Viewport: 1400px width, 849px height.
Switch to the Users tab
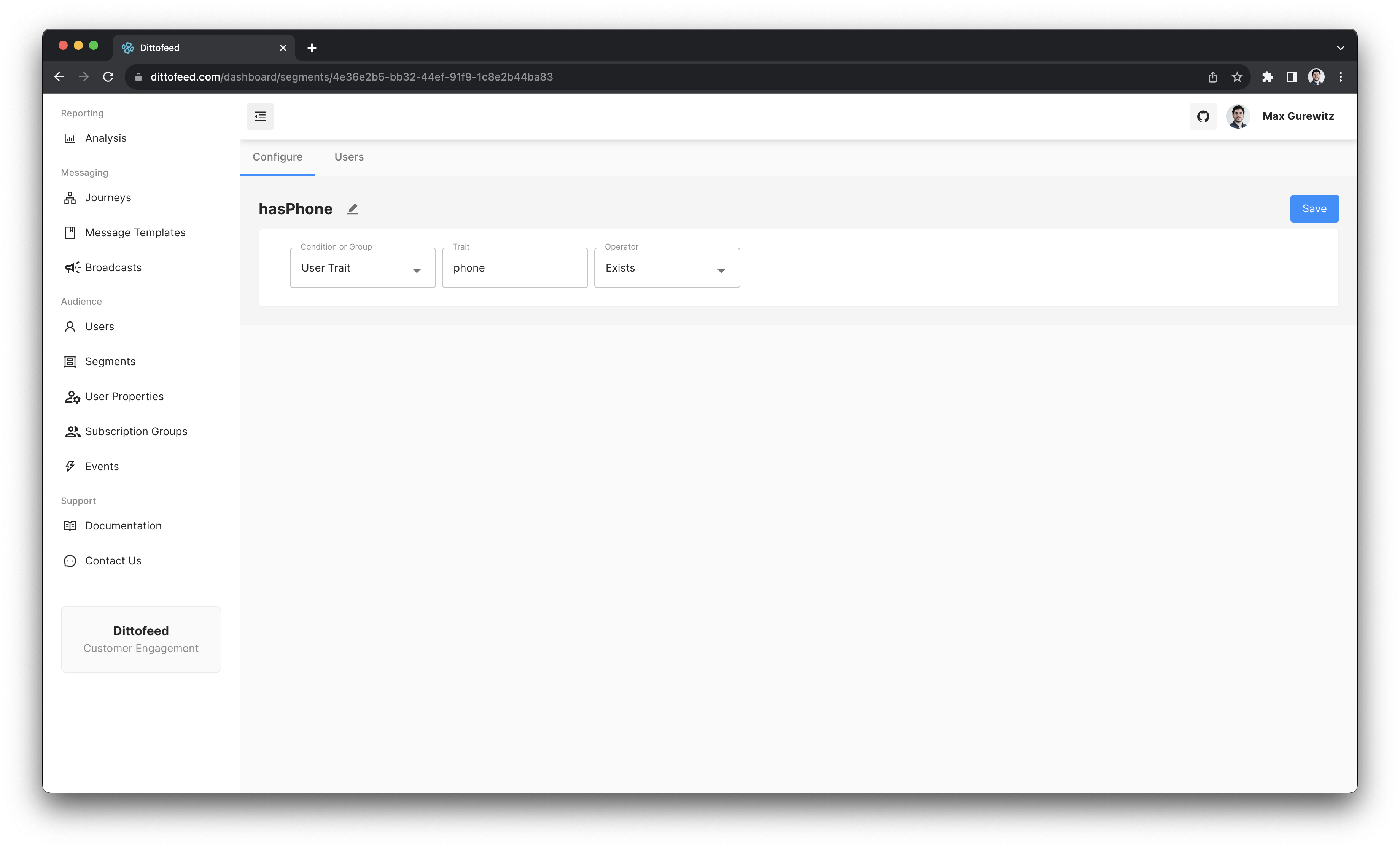[349, 157]
